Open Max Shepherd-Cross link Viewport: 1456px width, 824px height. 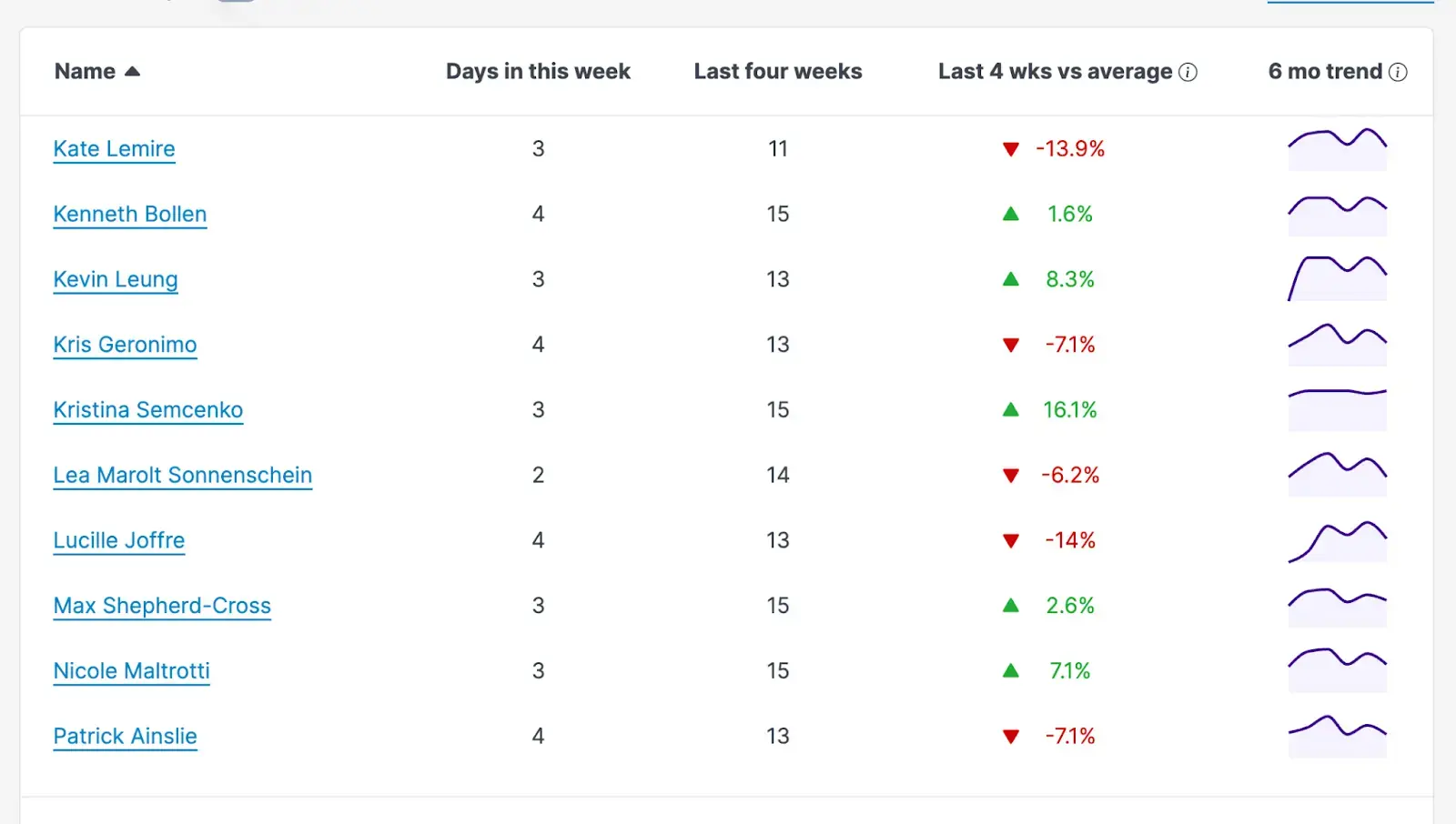pos(162,606)
